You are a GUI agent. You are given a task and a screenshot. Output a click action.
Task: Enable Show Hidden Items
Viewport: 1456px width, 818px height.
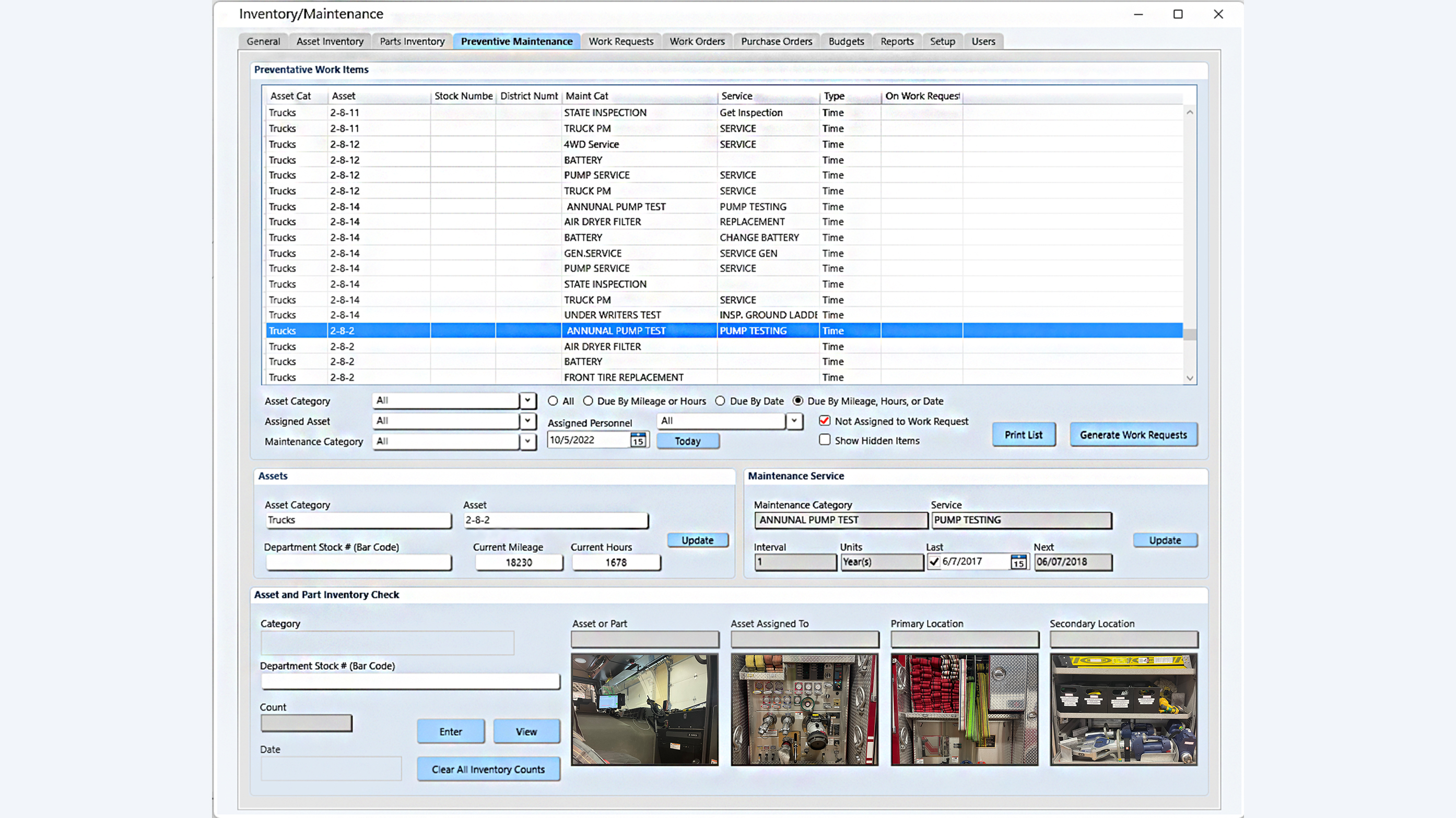pyautogui.click(x=825, y=440)
